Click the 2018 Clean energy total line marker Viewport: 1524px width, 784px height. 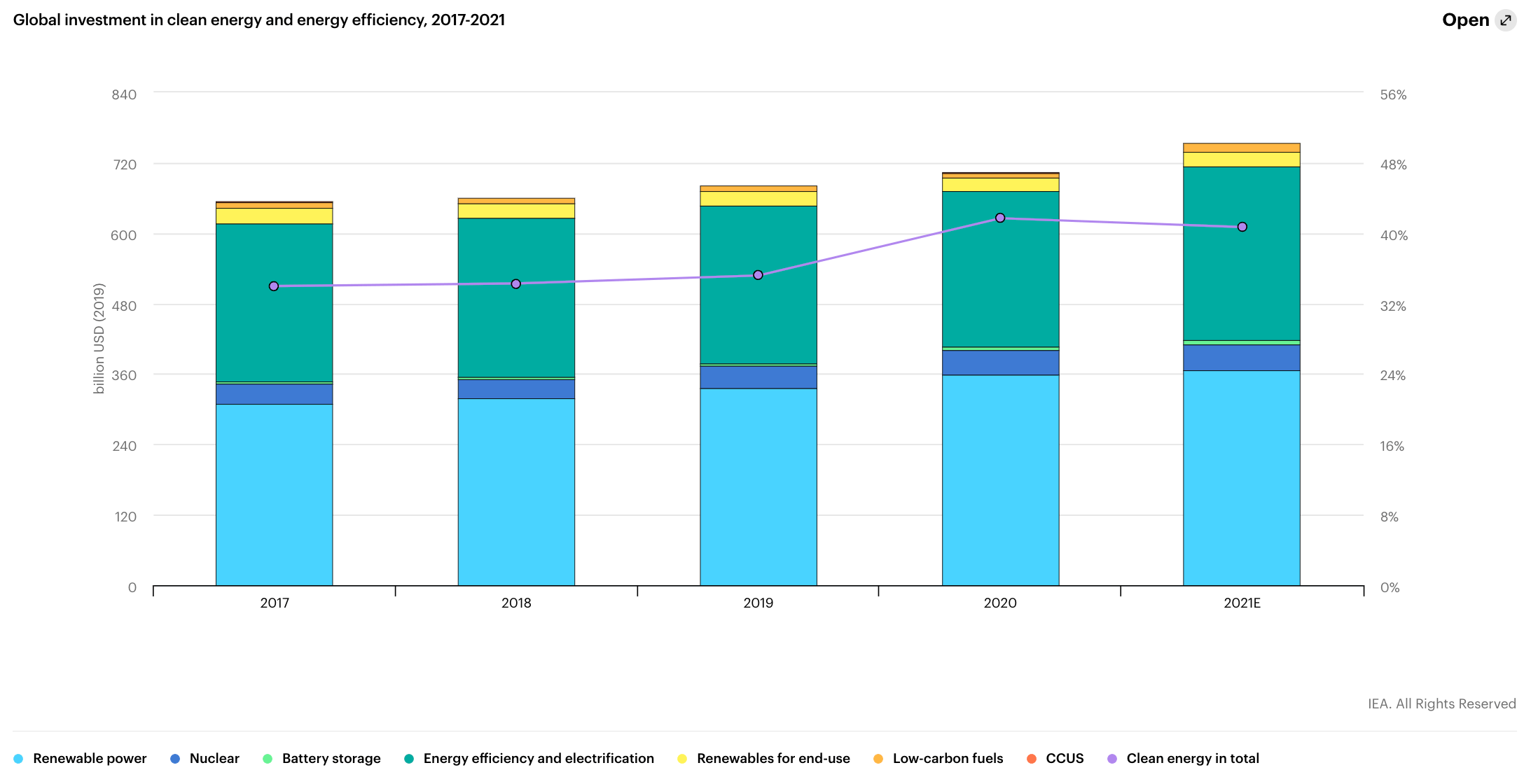point(516,284)
